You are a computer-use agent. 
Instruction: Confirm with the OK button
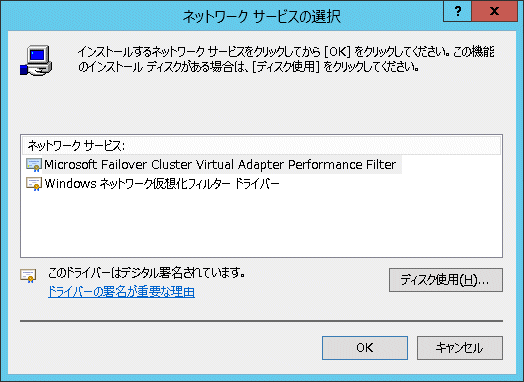(x=365, y=348)
